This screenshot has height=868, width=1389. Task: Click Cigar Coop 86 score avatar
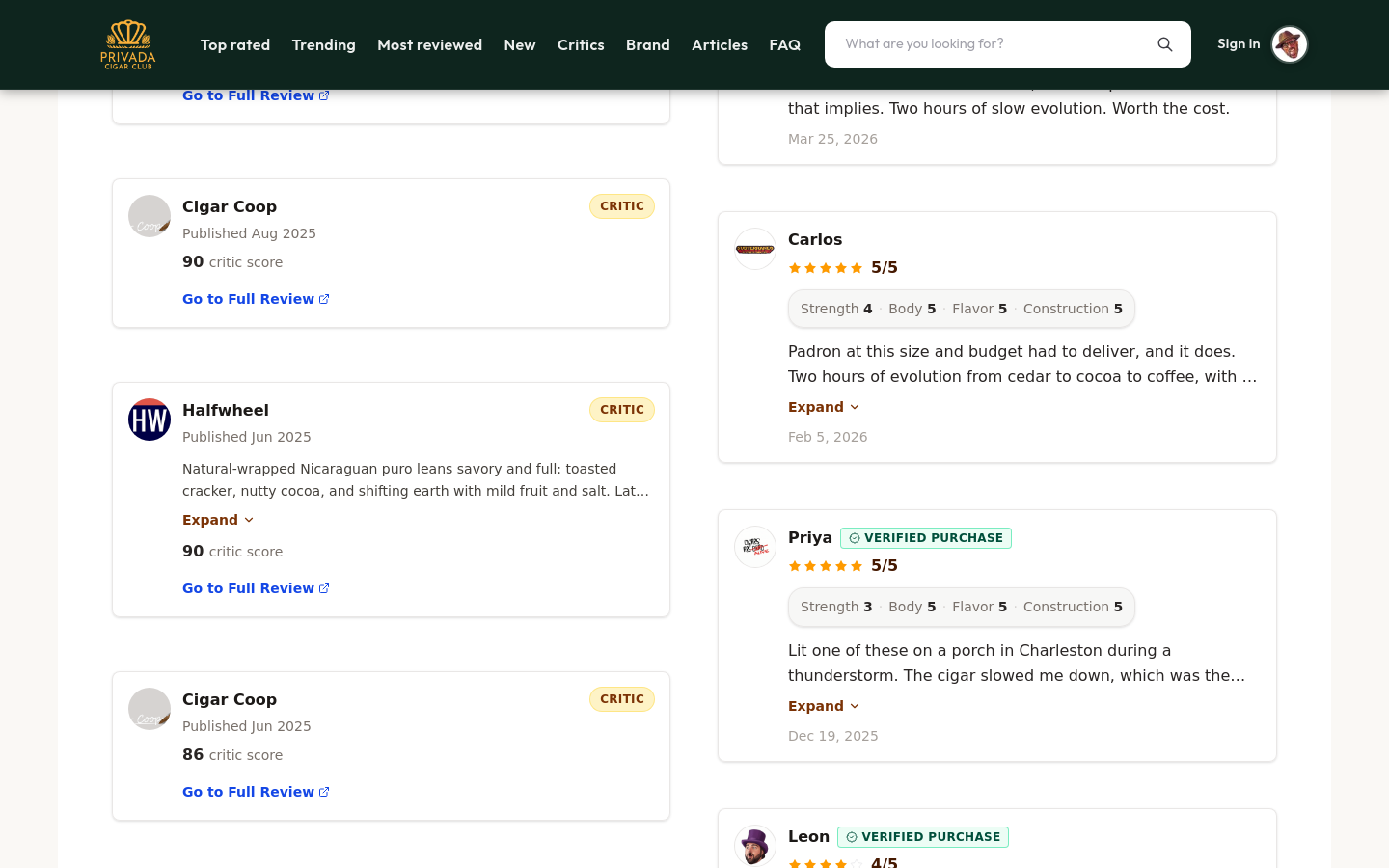150,709
